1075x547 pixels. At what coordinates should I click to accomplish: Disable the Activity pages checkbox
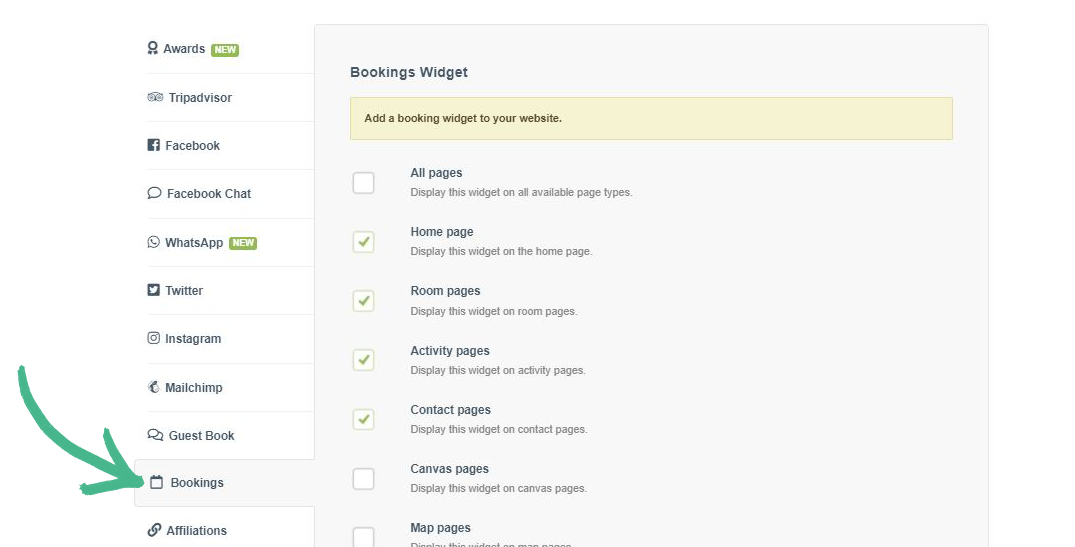(x=363, y=360)
